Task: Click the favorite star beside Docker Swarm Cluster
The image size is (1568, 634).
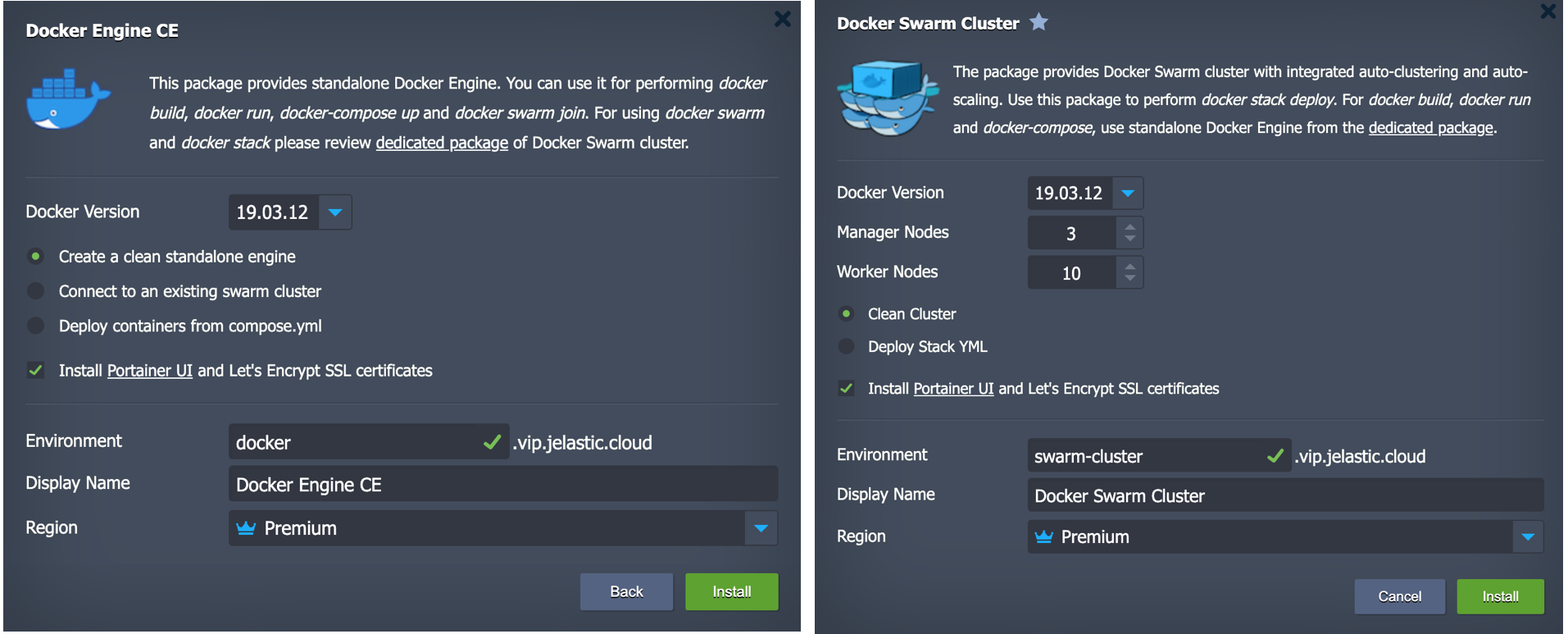Action: click(x=1039, y=22)
